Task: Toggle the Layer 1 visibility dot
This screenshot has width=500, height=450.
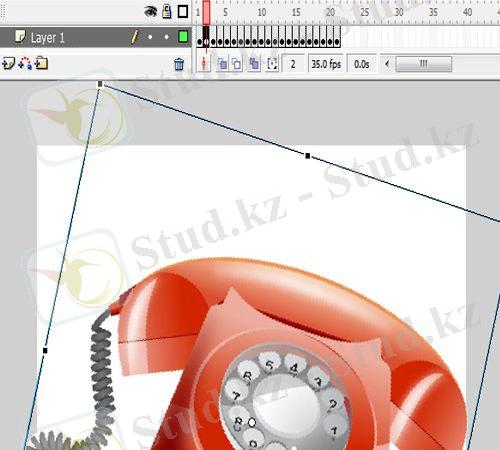Action: 150,37
